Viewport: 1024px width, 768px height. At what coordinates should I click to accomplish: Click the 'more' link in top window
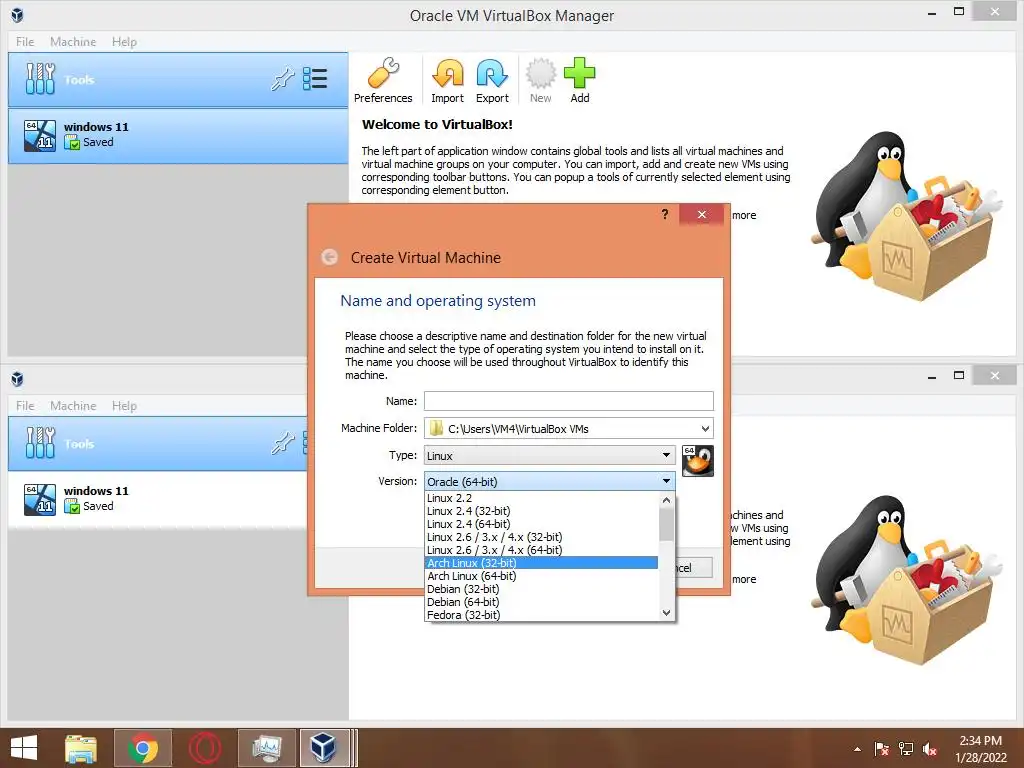(x=744, y=216)
